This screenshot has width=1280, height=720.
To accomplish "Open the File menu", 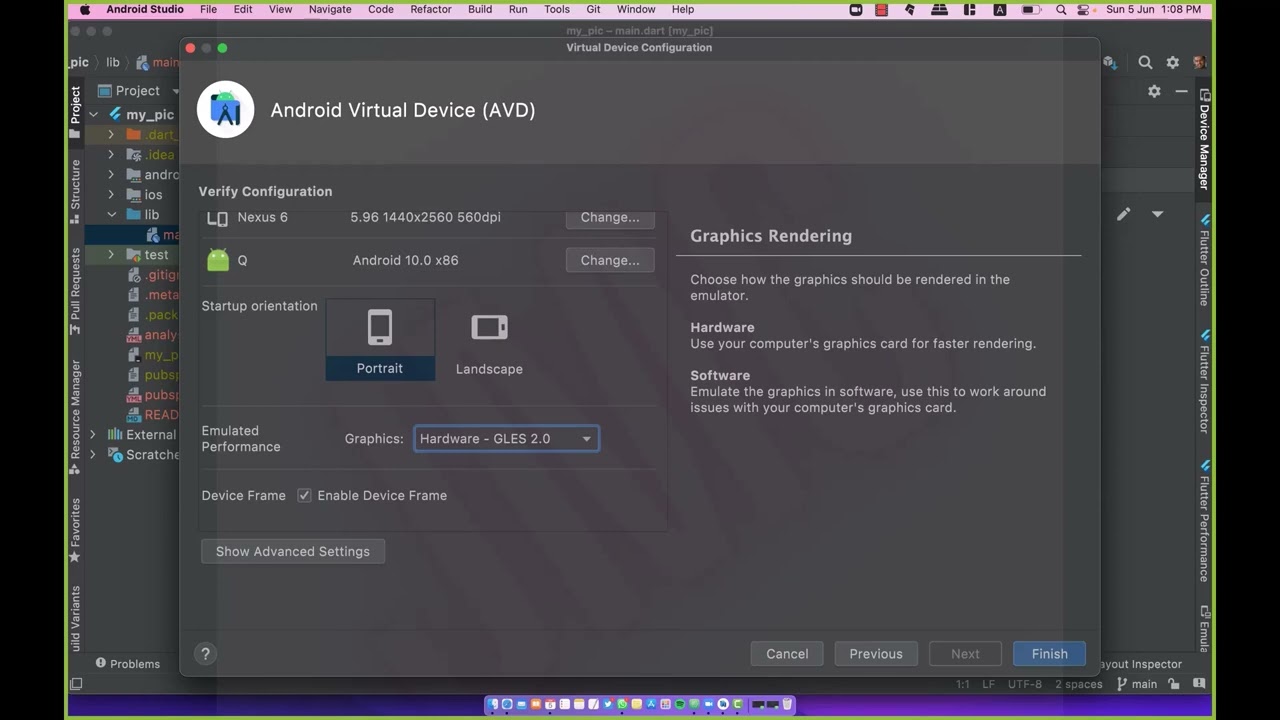I will [208, 9].
